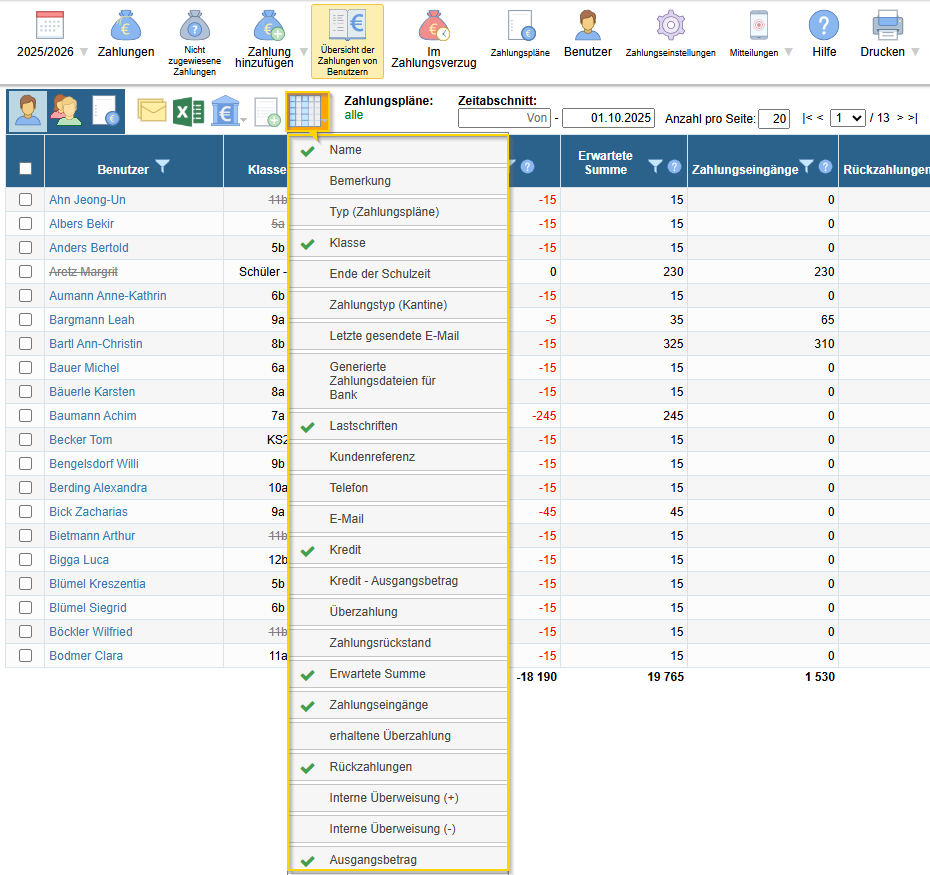930x875 pixels.
Task: Click the Nicht zugewiesene Zahlungen icon
Action: [195, 26]
